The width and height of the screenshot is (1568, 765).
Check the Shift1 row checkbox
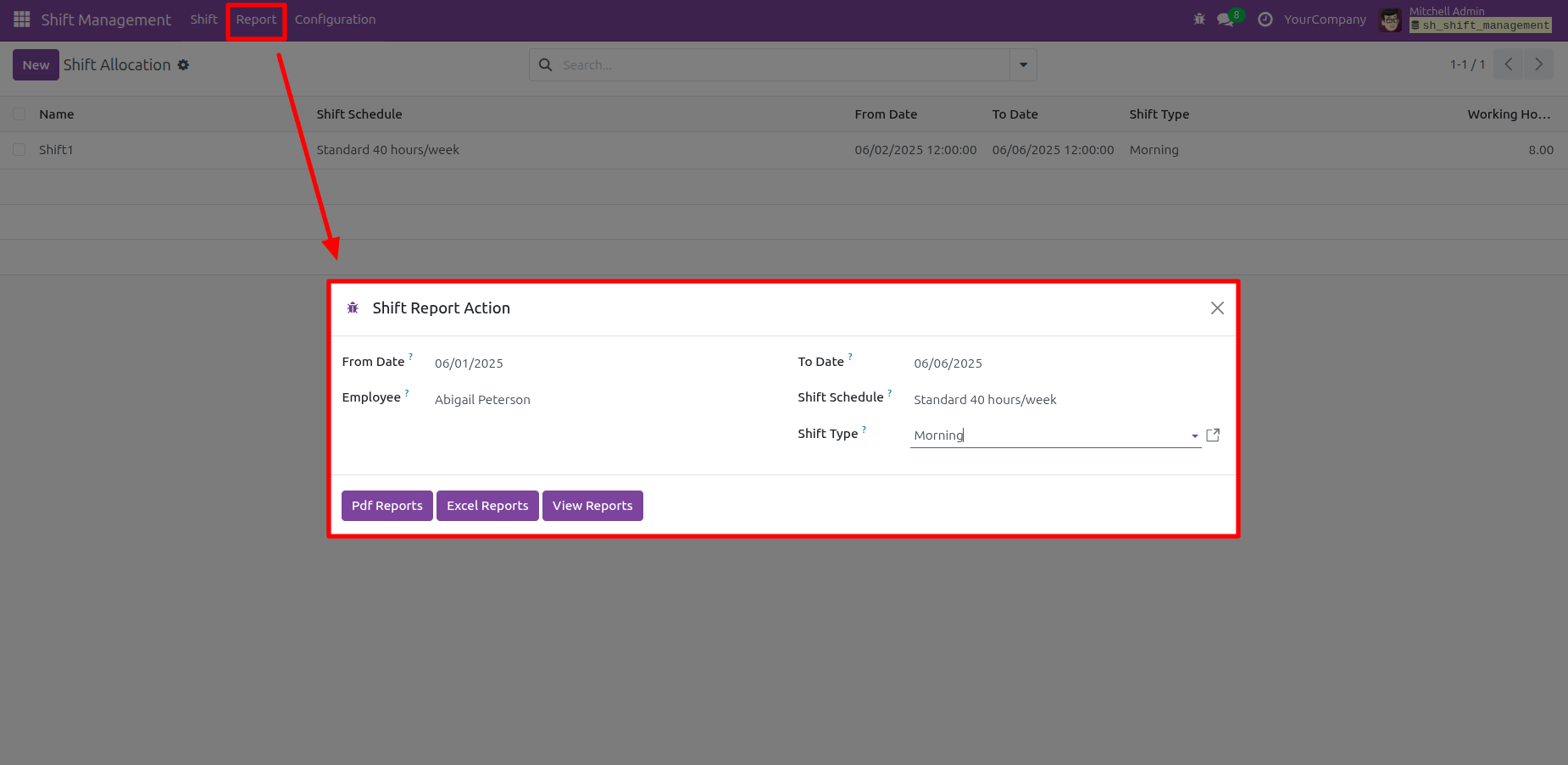pos(19,150)
